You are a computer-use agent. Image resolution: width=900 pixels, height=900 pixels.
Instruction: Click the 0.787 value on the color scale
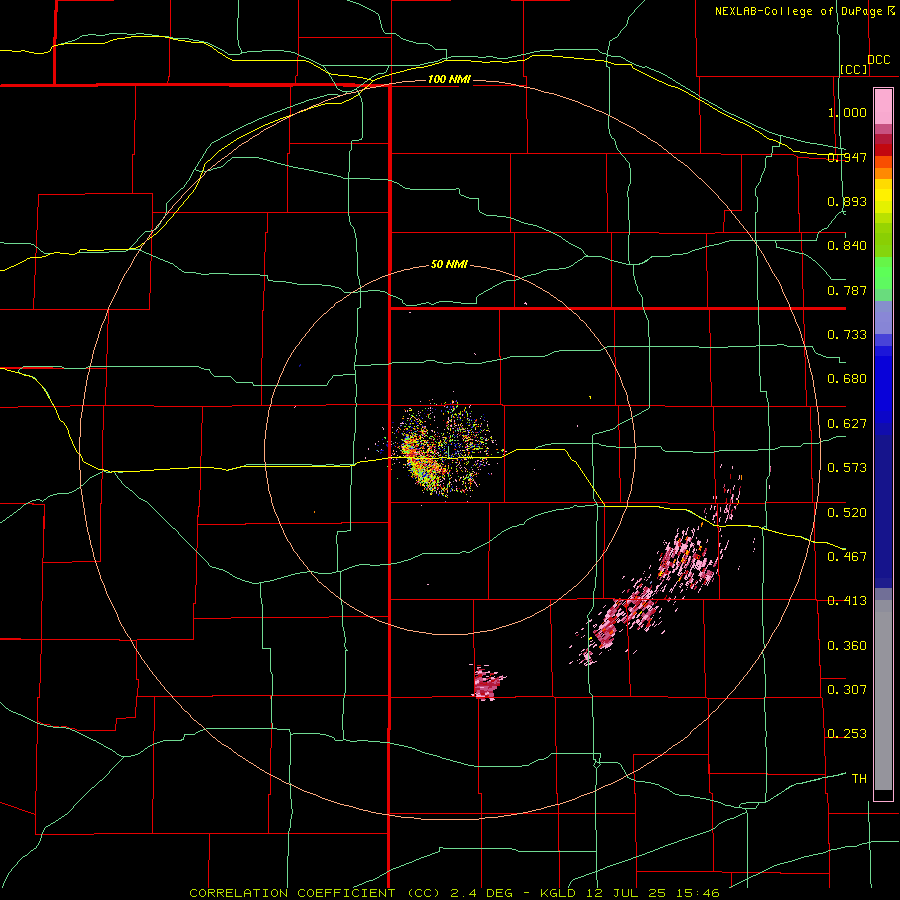(847, 290)
